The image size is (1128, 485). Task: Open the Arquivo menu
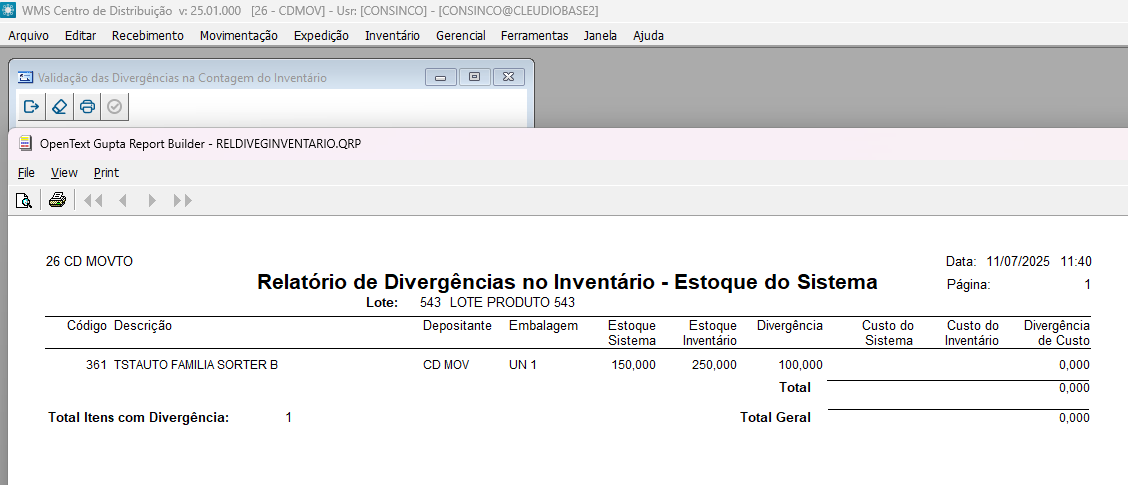point(28,35)
